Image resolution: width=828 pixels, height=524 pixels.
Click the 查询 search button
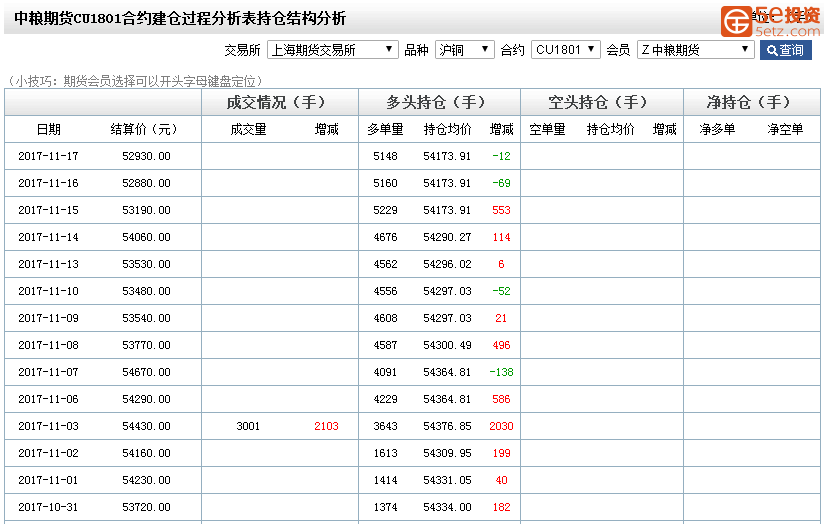785,50
